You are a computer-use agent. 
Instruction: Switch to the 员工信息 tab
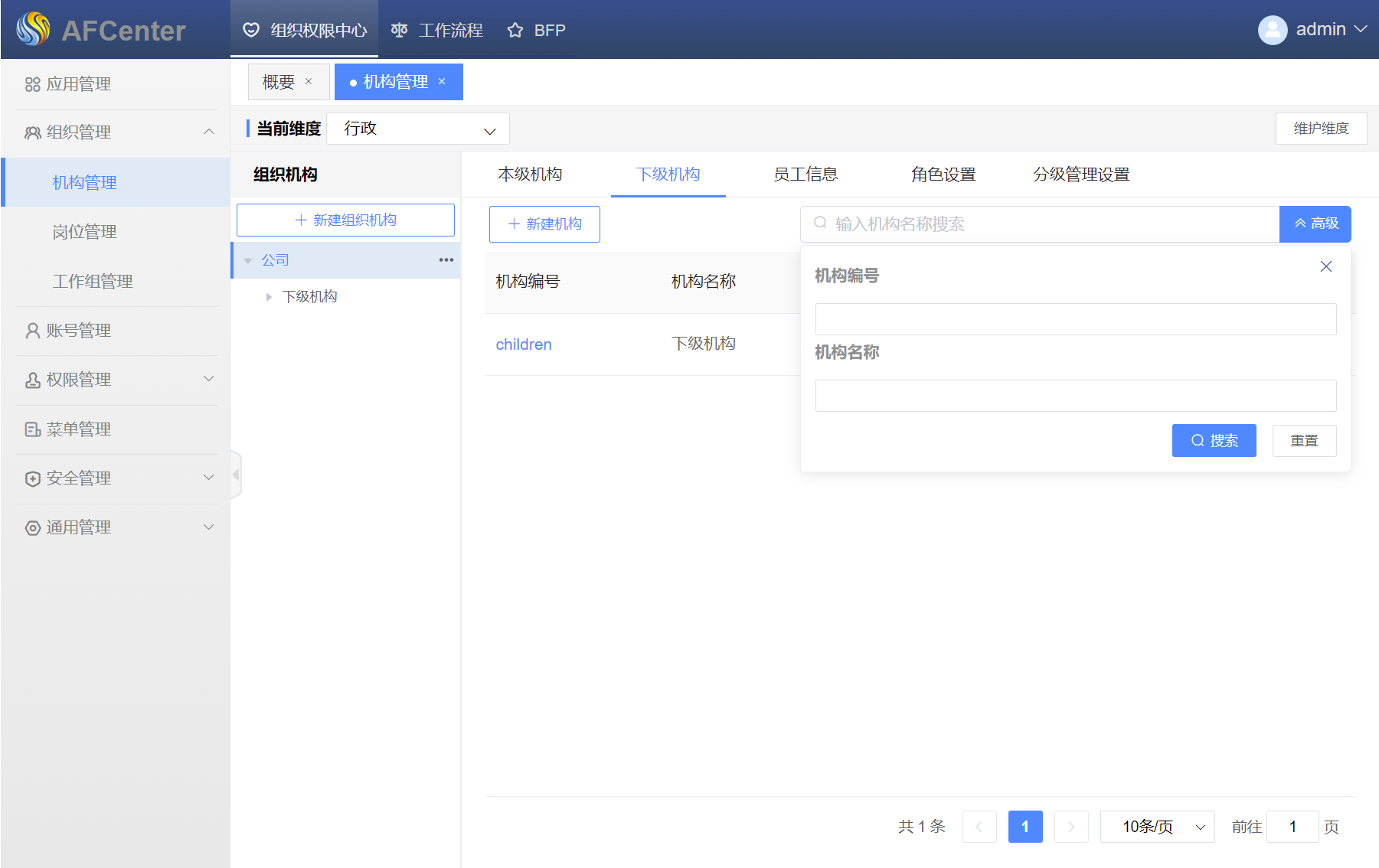coord(806,175)
